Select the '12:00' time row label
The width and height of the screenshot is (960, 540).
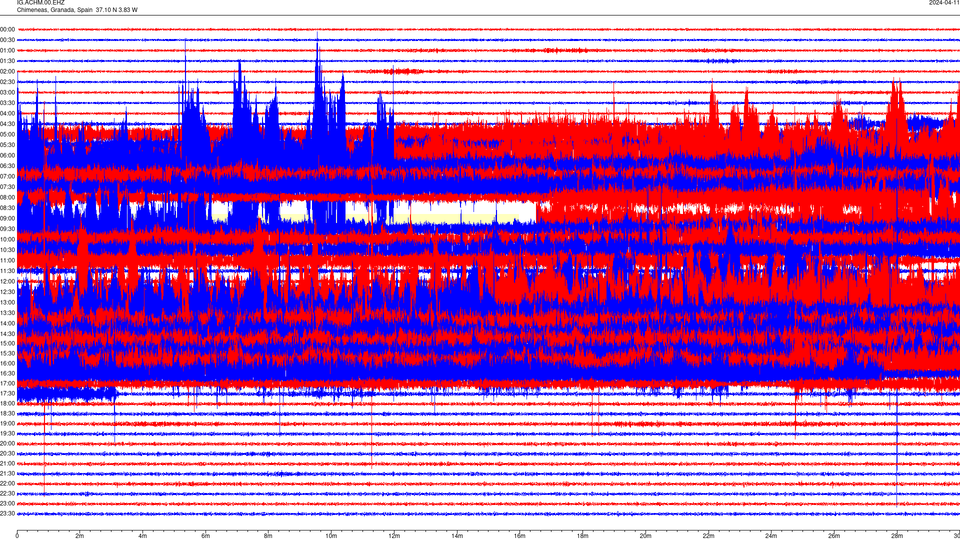coord(7,282)
